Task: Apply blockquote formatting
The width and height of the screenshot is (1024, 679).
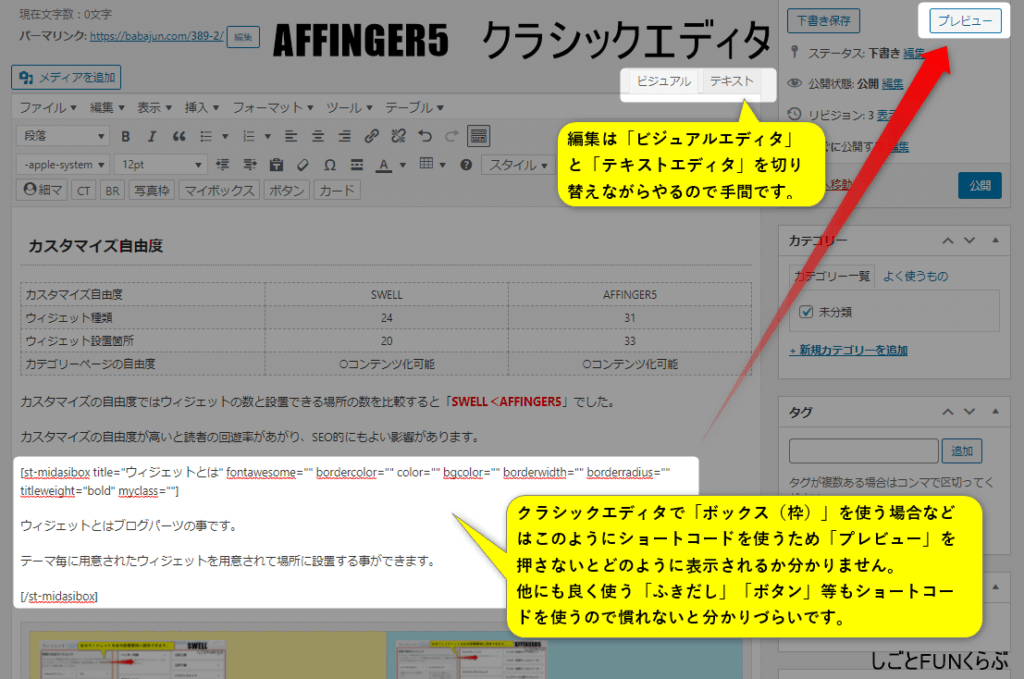Action: [x=179, y=136]
